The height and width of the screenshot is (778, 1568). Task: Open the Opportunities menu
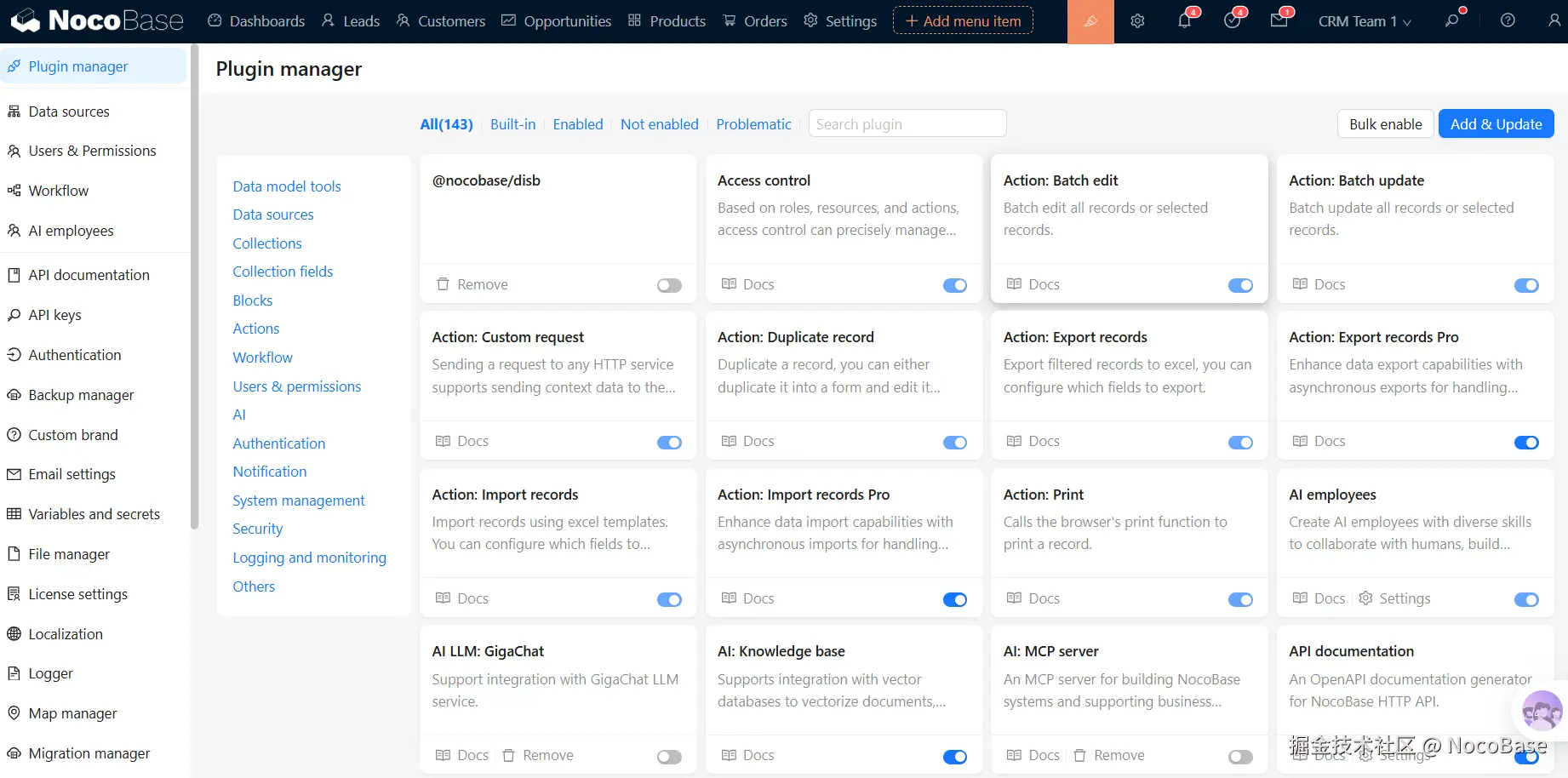point(557,21)
